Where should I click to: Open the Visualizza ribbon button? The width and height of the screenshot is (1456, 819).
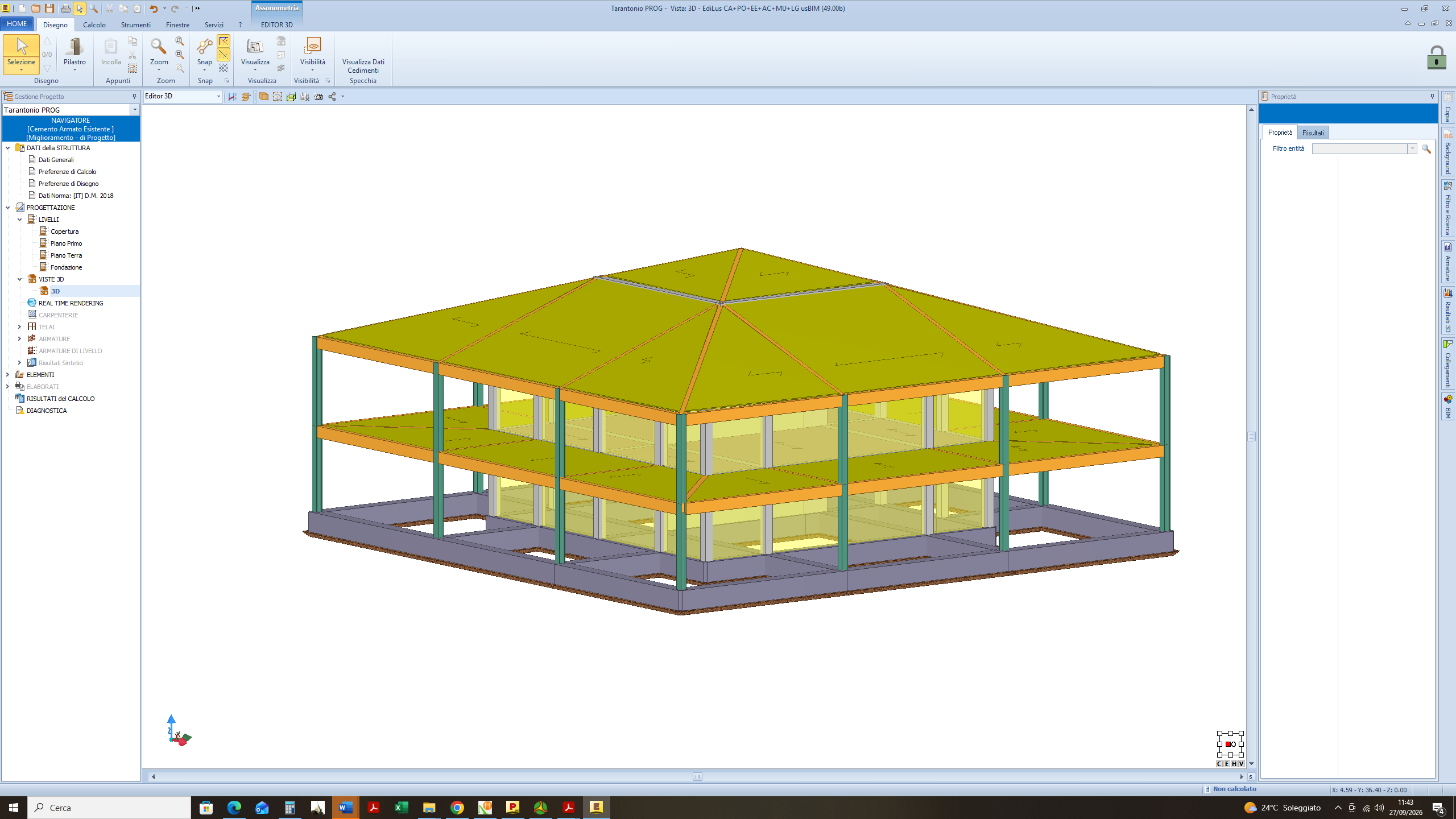click(255, 54)
